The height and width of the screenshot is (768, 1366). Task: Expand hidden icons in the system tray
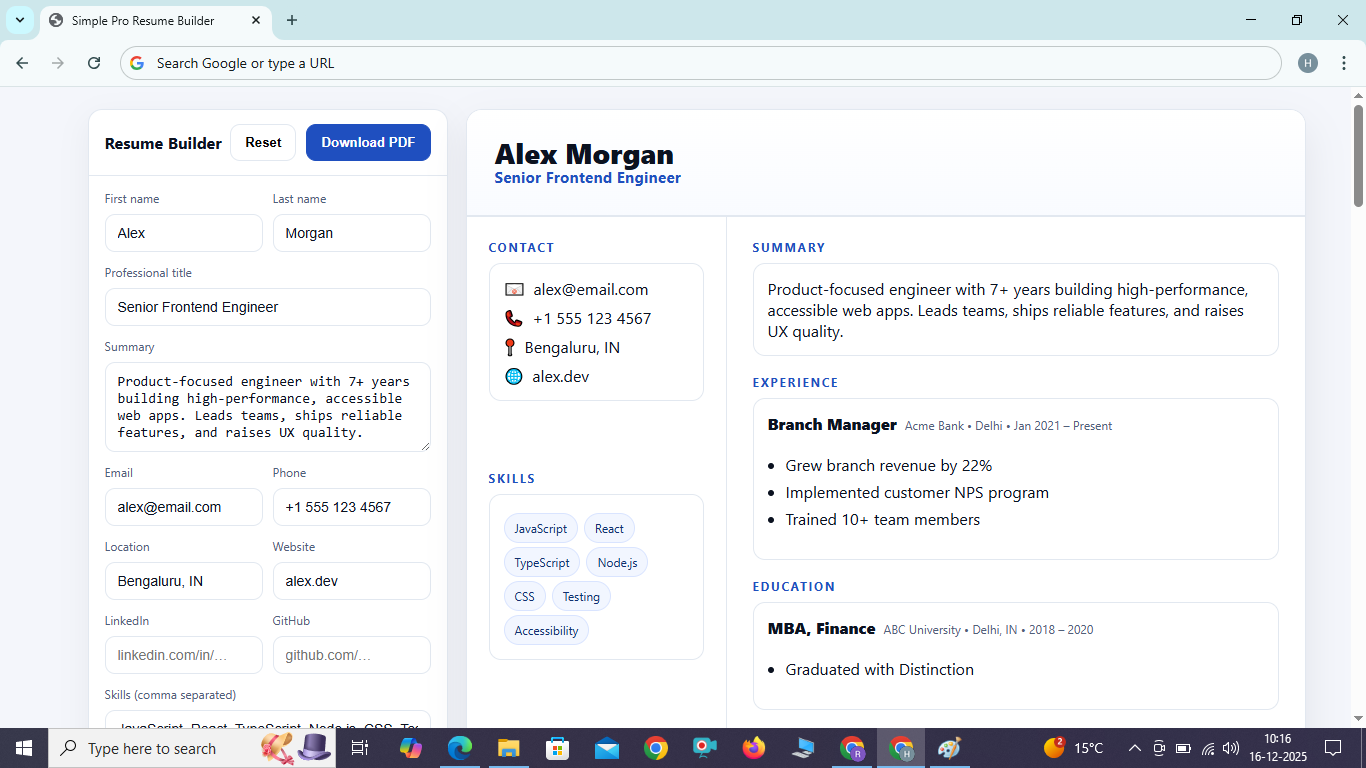point(1134,747)
